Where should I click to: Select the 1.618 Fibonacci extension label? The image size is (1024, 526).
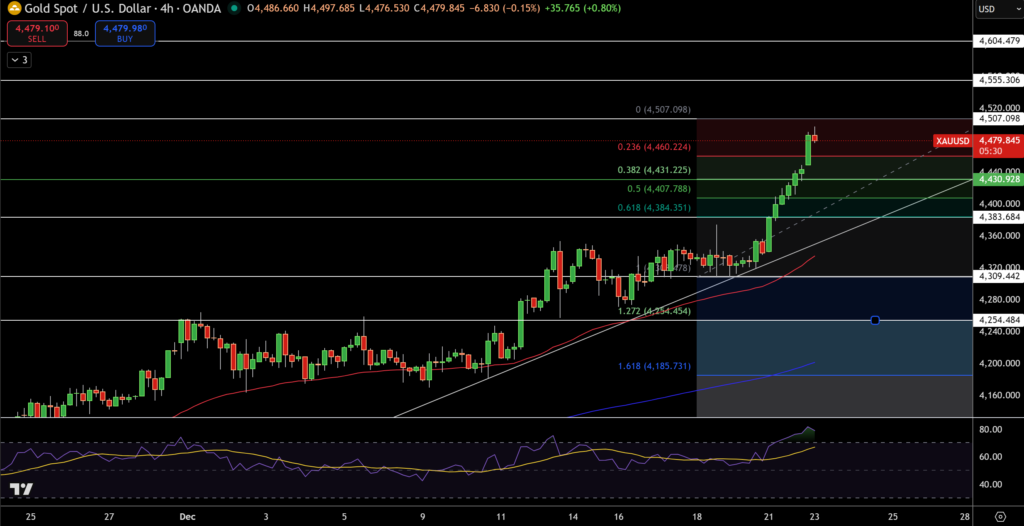pos(654,367)
